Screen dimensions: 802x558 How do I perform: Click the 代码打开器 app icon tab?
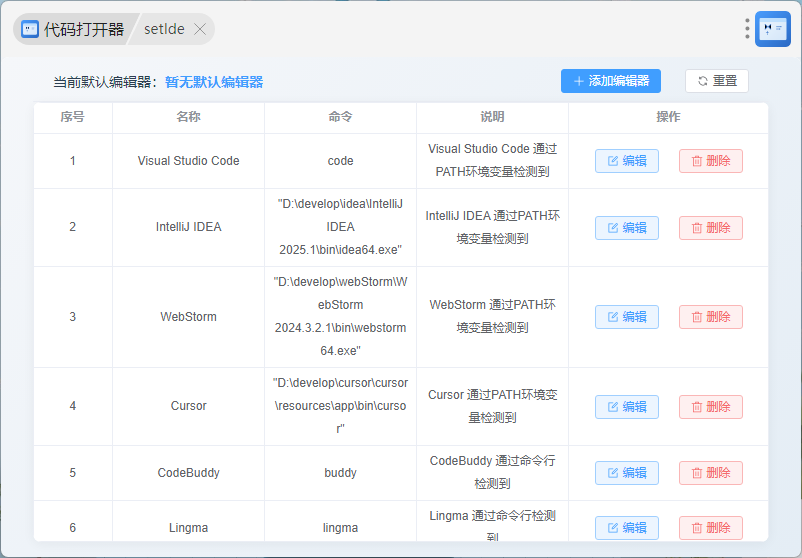click(70, 29)
